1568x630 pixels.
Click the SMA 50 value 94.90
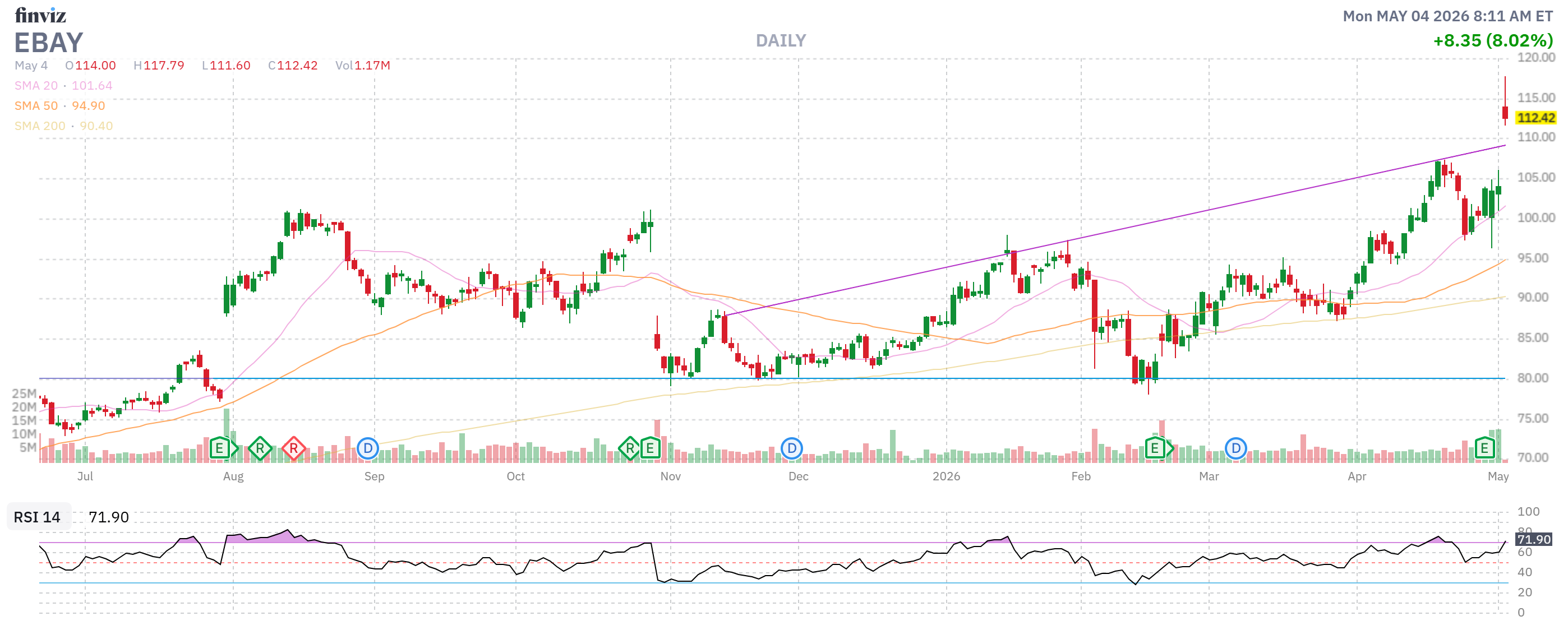point(88,106)
